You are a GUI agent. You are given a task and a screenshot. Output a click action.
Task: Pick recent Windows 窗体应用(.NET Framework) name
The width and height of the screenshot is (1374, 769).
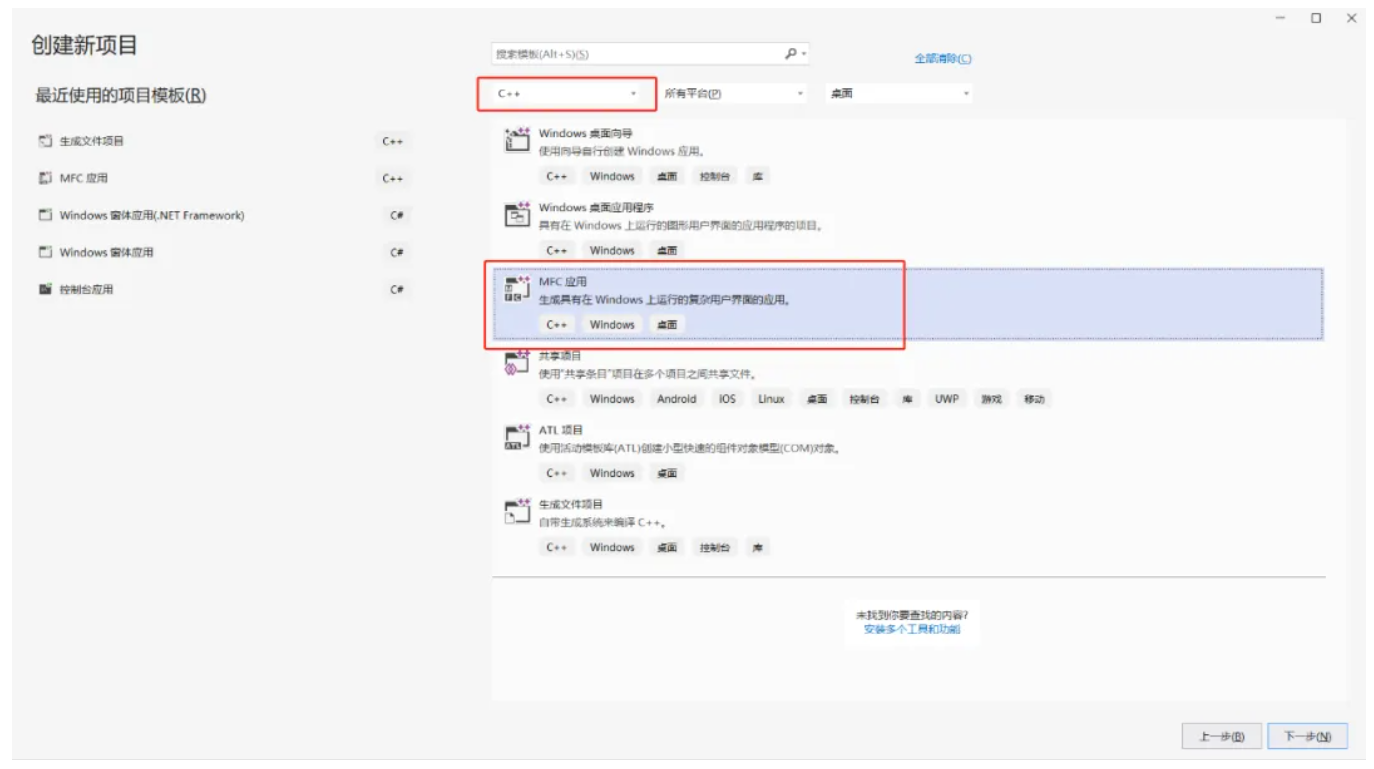152,215
